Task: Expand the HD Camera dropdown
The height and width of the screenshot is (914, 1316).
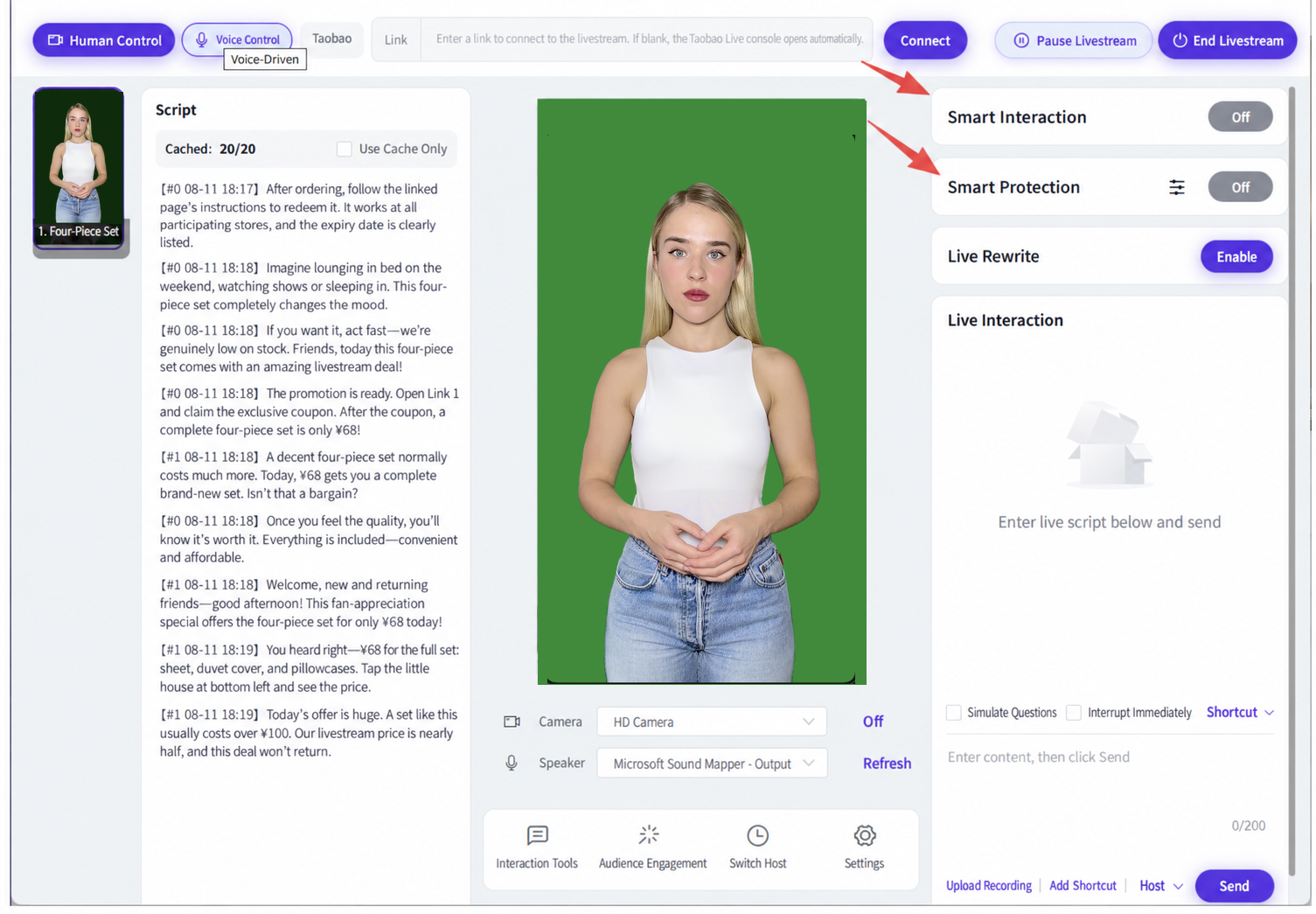Action: click(712, 722)
